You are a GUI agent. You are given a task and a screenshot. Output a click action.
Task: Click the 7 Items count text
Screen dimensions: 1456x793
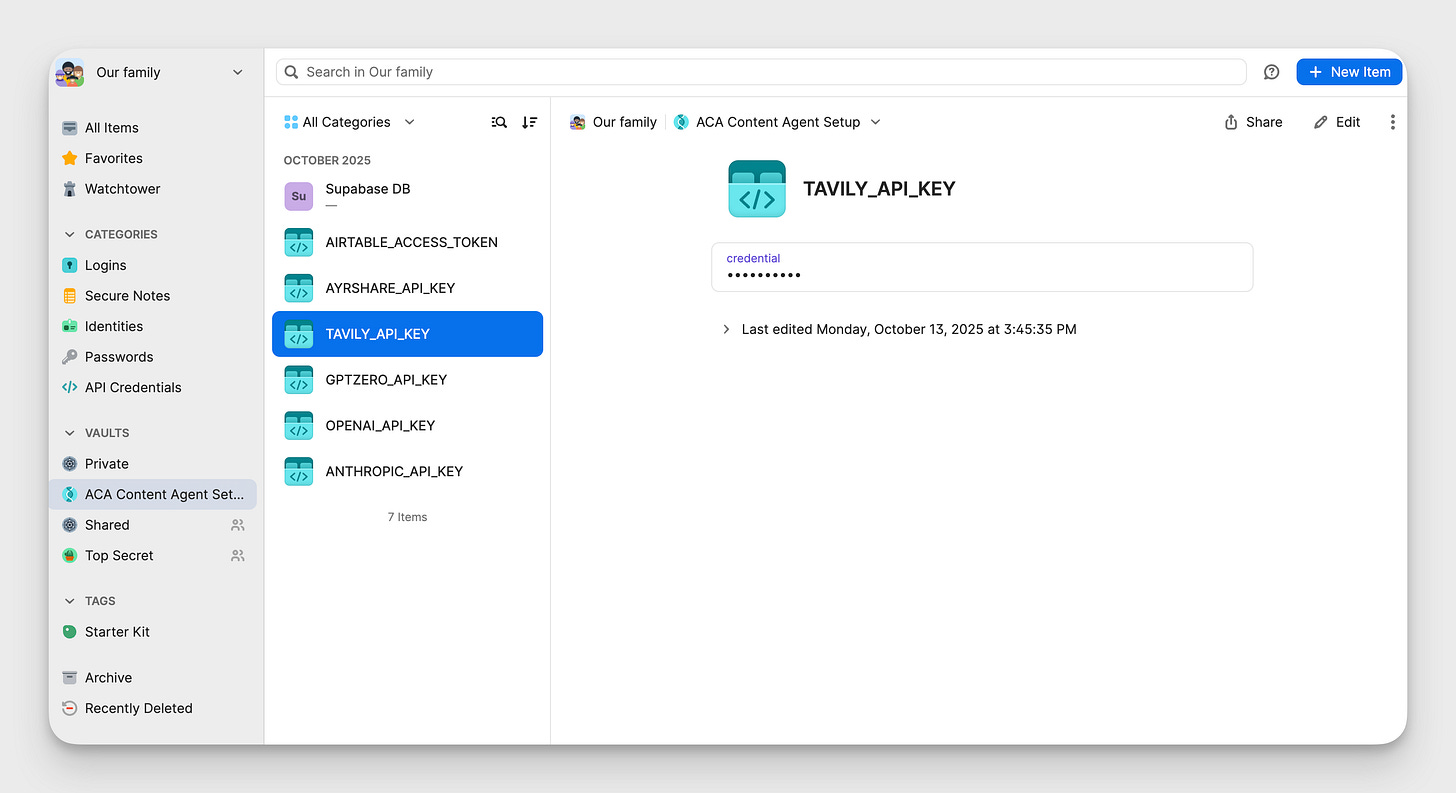(407, 517)
